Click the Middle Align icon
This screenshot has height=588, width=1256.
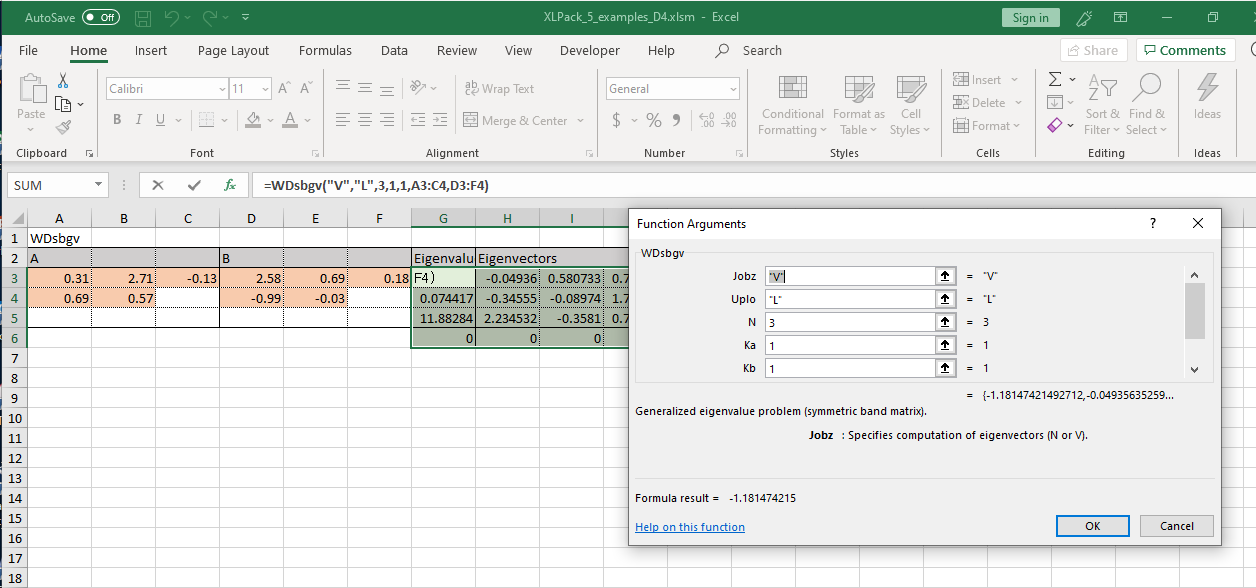coord(365,89)
